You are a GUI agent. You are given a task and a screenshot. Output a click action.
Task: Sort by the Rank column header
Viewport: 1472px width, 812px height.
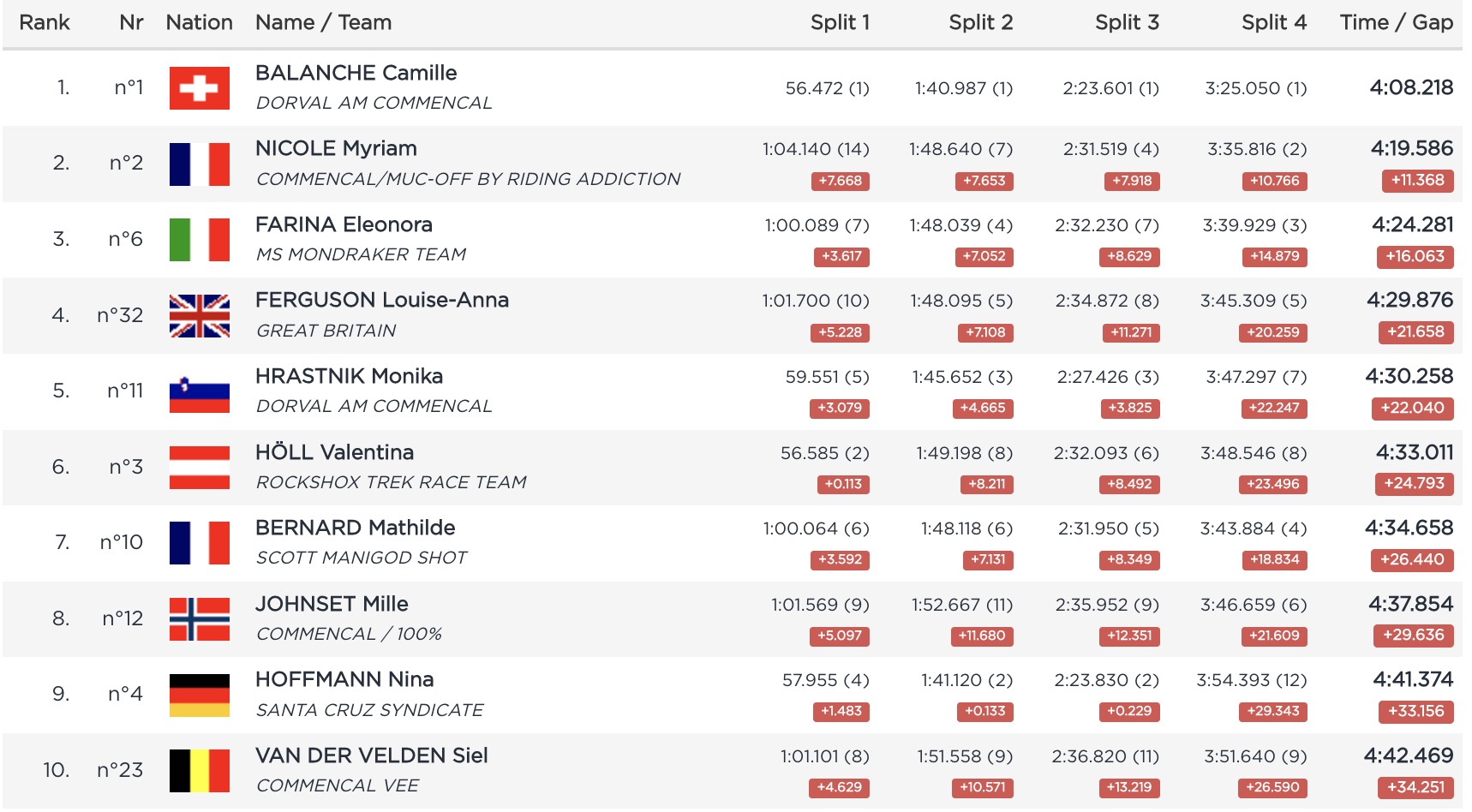(x=45, y=22)
